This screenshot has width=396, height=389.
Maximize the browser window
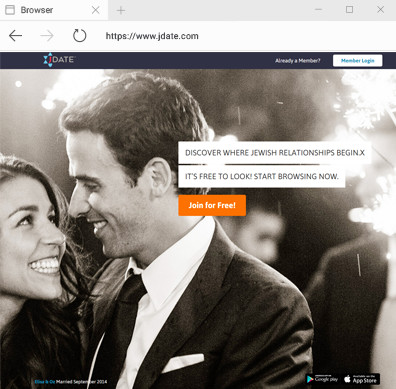click(x=349, y=10)
